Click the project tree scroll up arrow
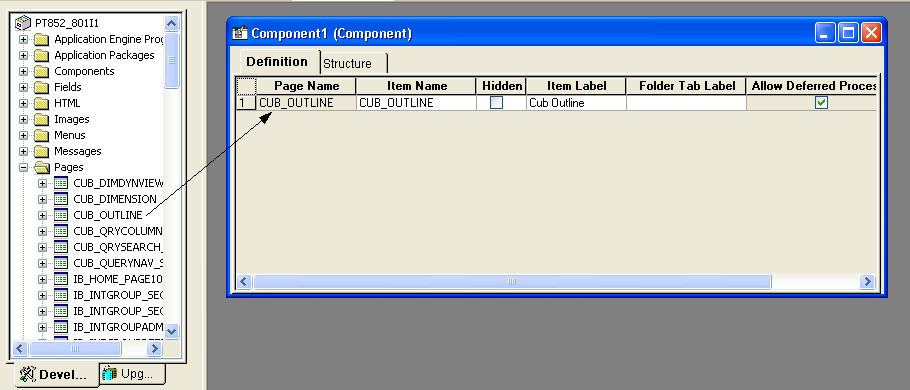910x390 pixels. click(x=171, y=23)
